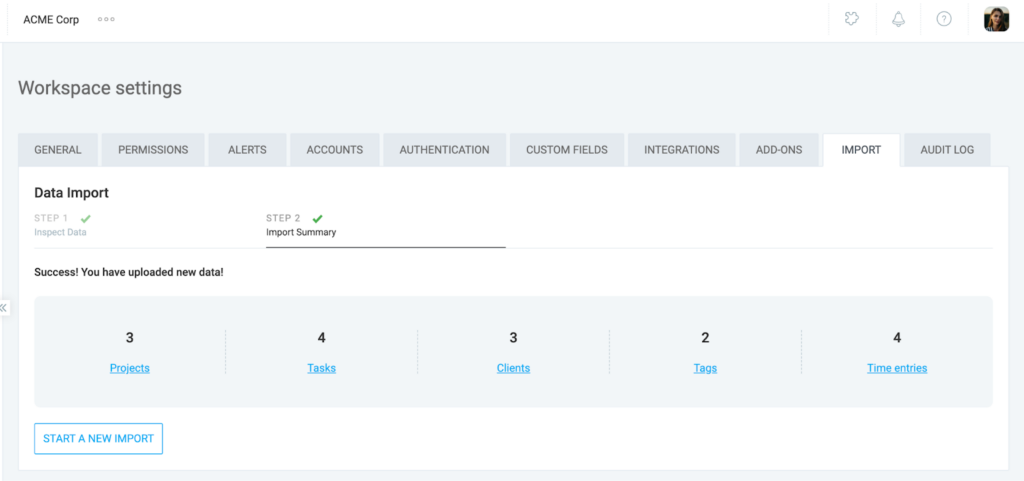The height and width of the screenshot is (481, 1024).
Task: Switch to the Custom Fields tab
Action: pyautogui.click(x=566, y=150)
